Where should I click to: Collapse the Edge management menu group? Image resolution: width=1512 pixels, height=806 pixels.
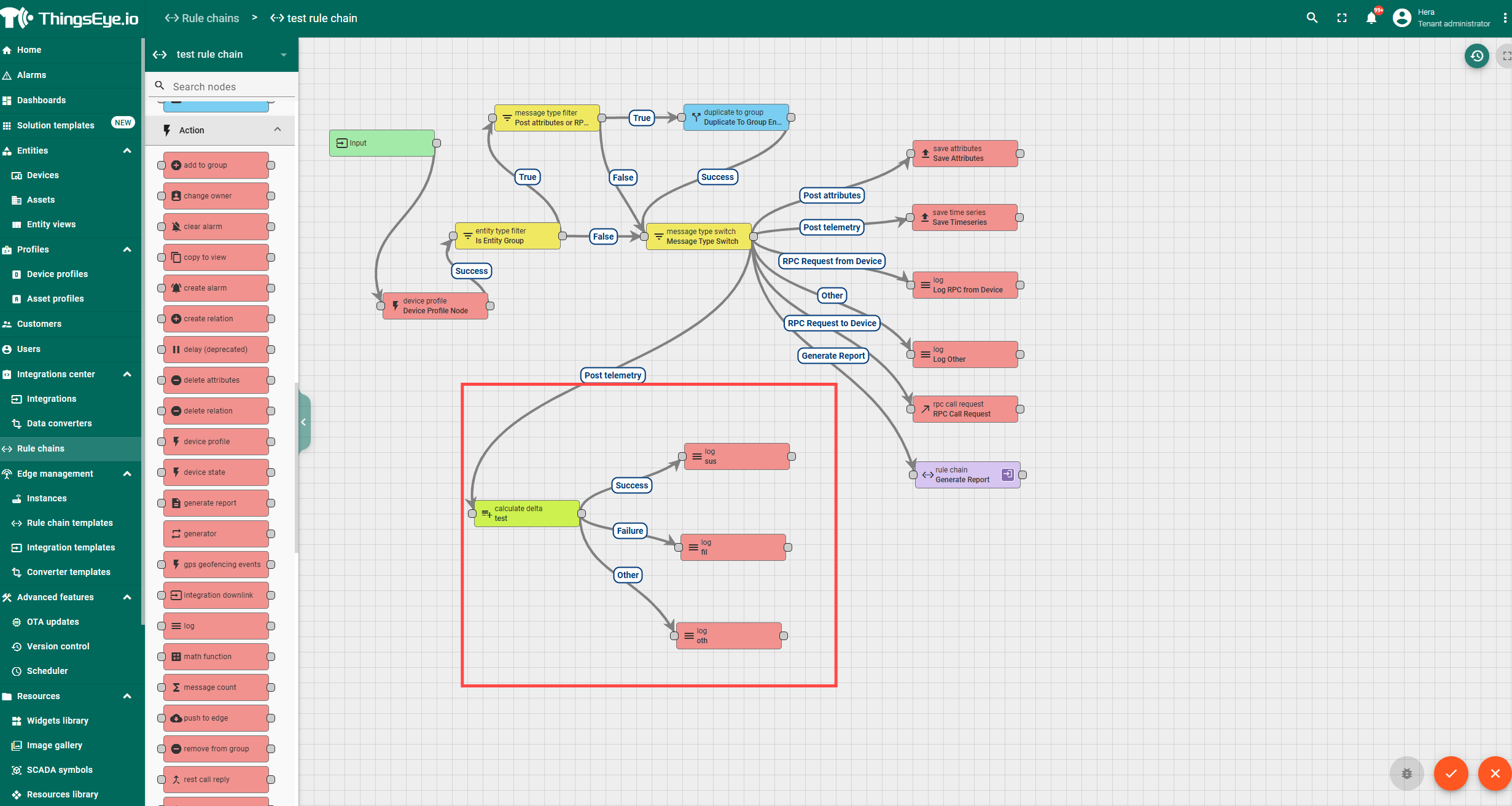click(127, 474)
